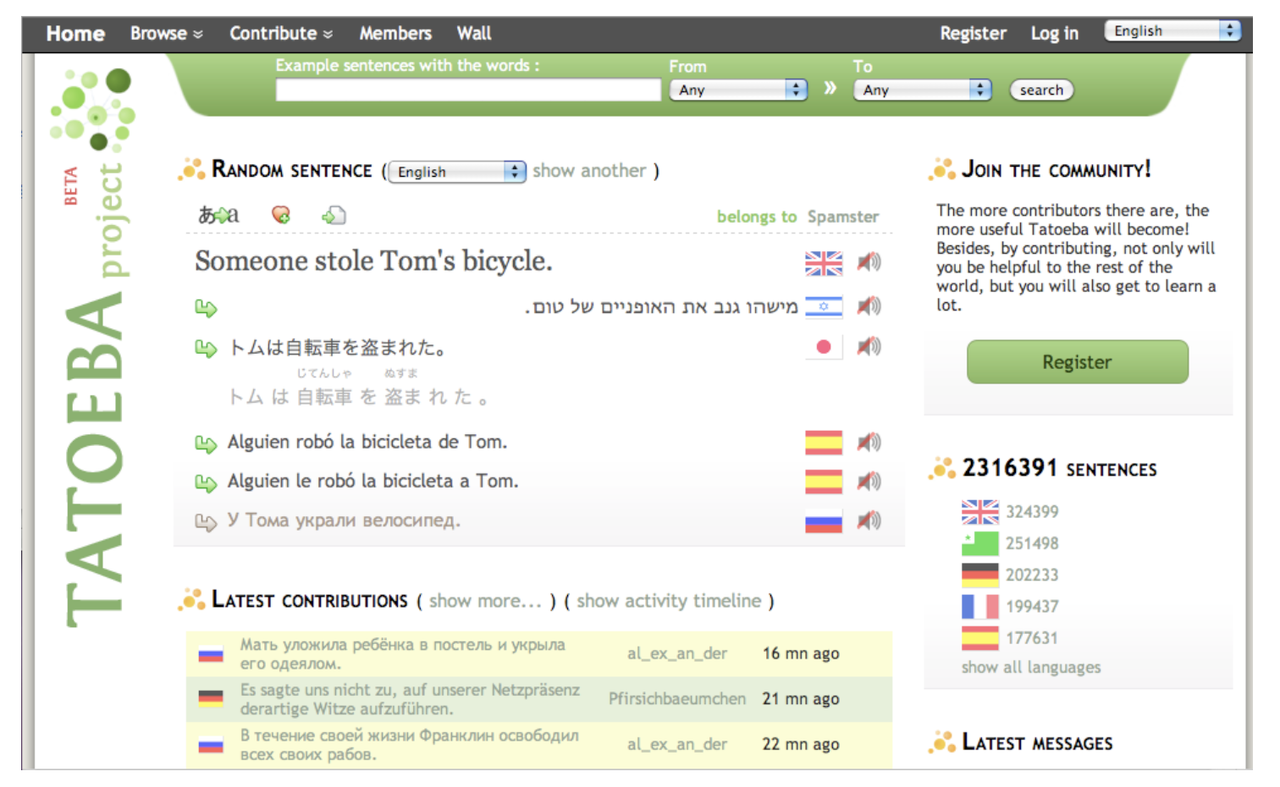Open gray arrow for indirect Russian translation
Image resolution: width=1280 pixels, height=787 pixels.
pos(206,521)
